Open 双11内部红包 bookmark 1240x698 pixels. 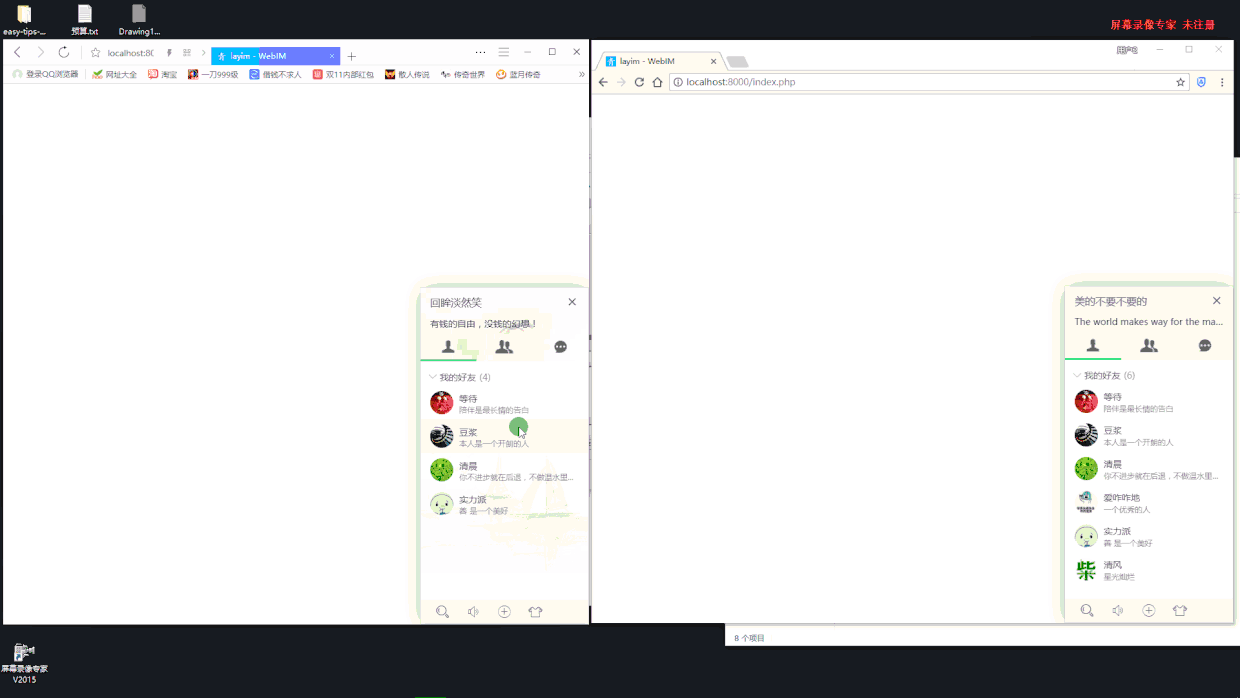(x=343, y=75)
